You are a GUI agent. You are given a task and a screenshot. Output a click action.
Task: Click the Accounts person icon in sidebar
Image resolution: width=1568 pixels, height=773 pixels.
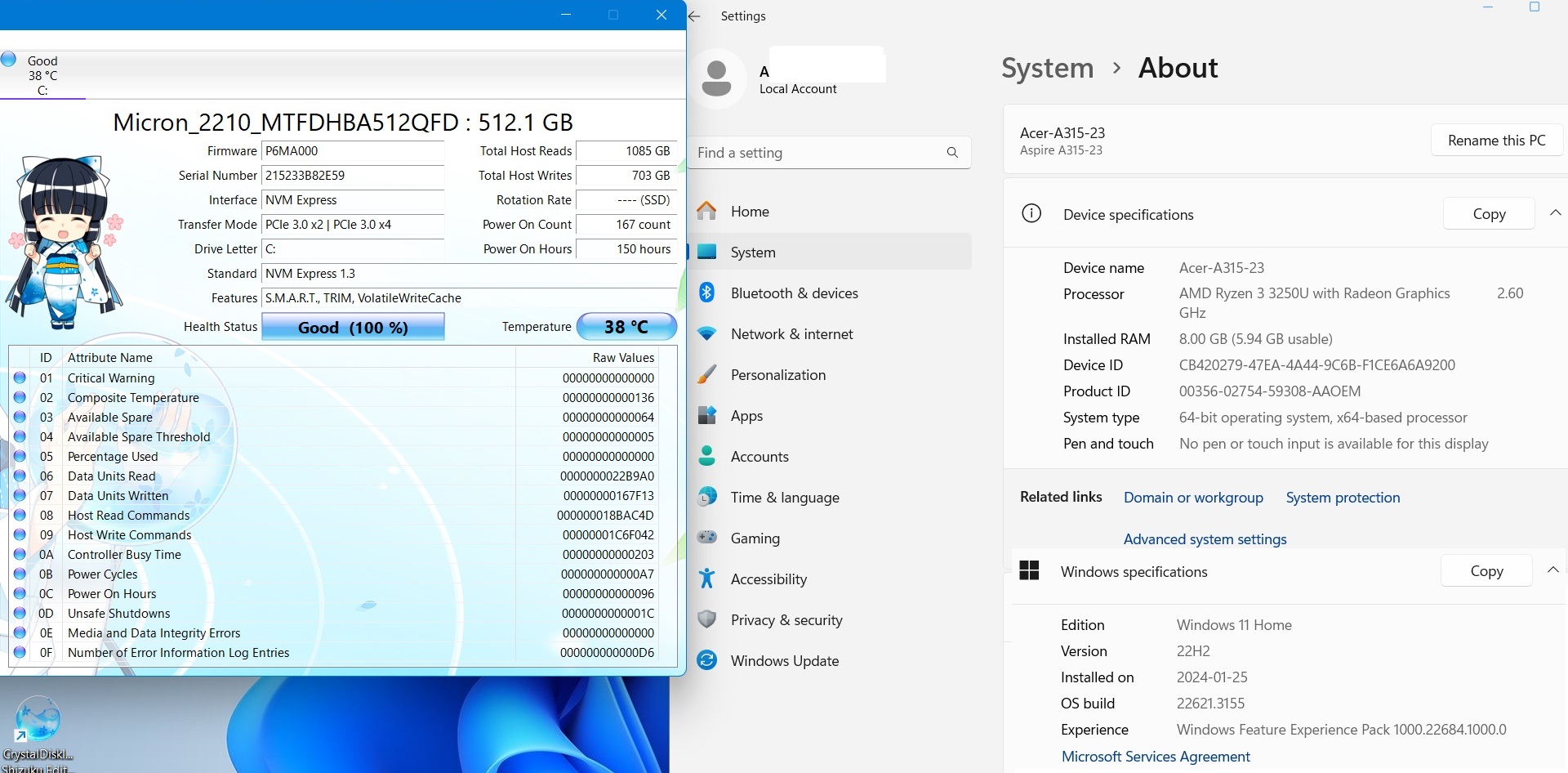pos(706,456)
